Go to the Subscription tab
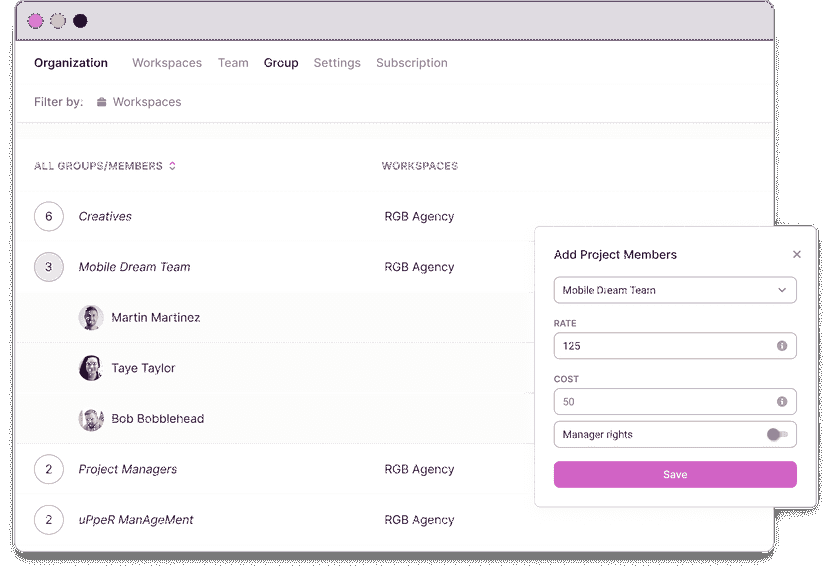The image size is (831, 570). pos(412,63)
